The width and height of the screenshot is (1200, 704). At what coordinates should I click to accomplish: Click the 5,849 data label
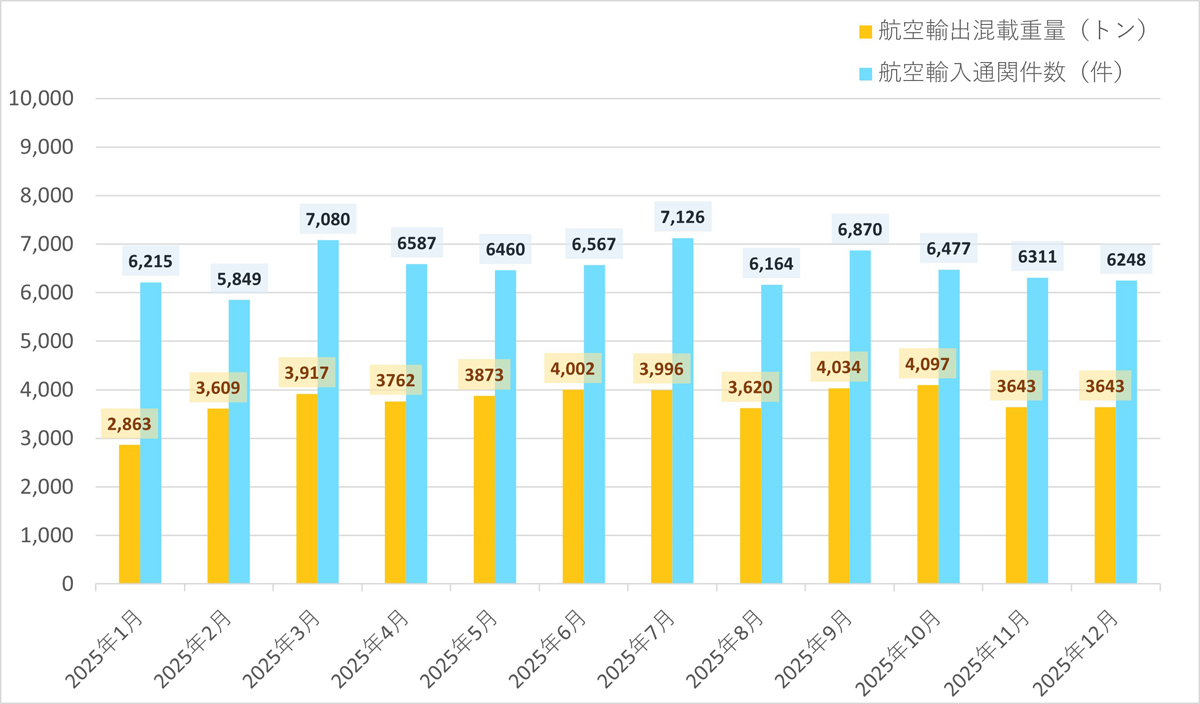pos(239,277)
